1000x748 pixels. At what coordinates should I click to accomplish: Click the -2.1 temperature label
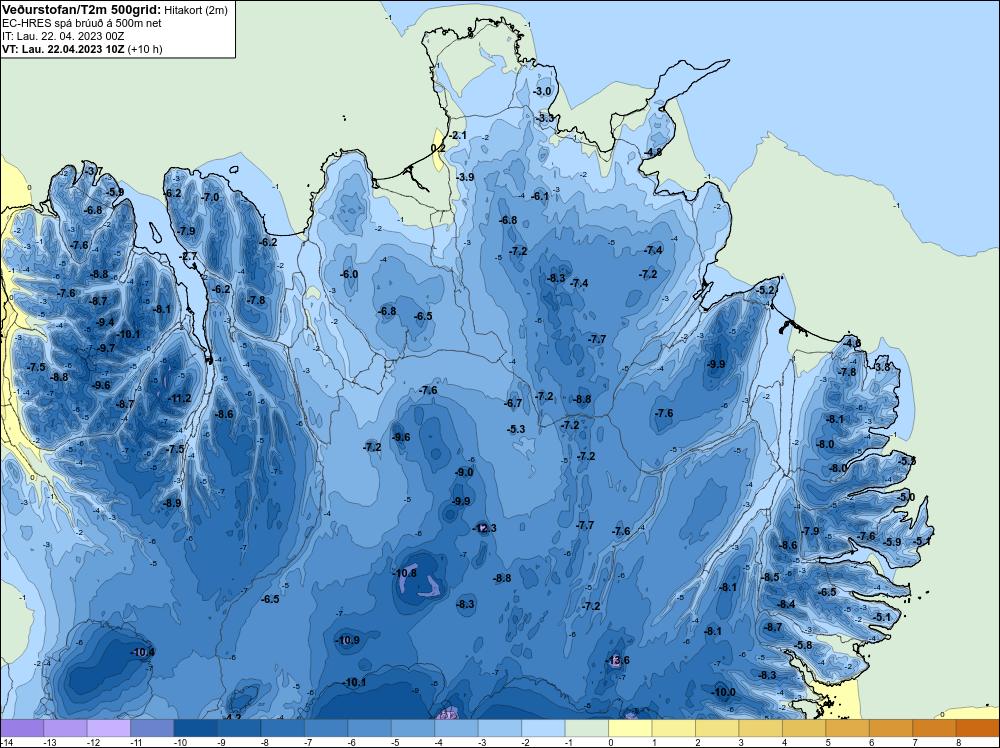[458, 135]
